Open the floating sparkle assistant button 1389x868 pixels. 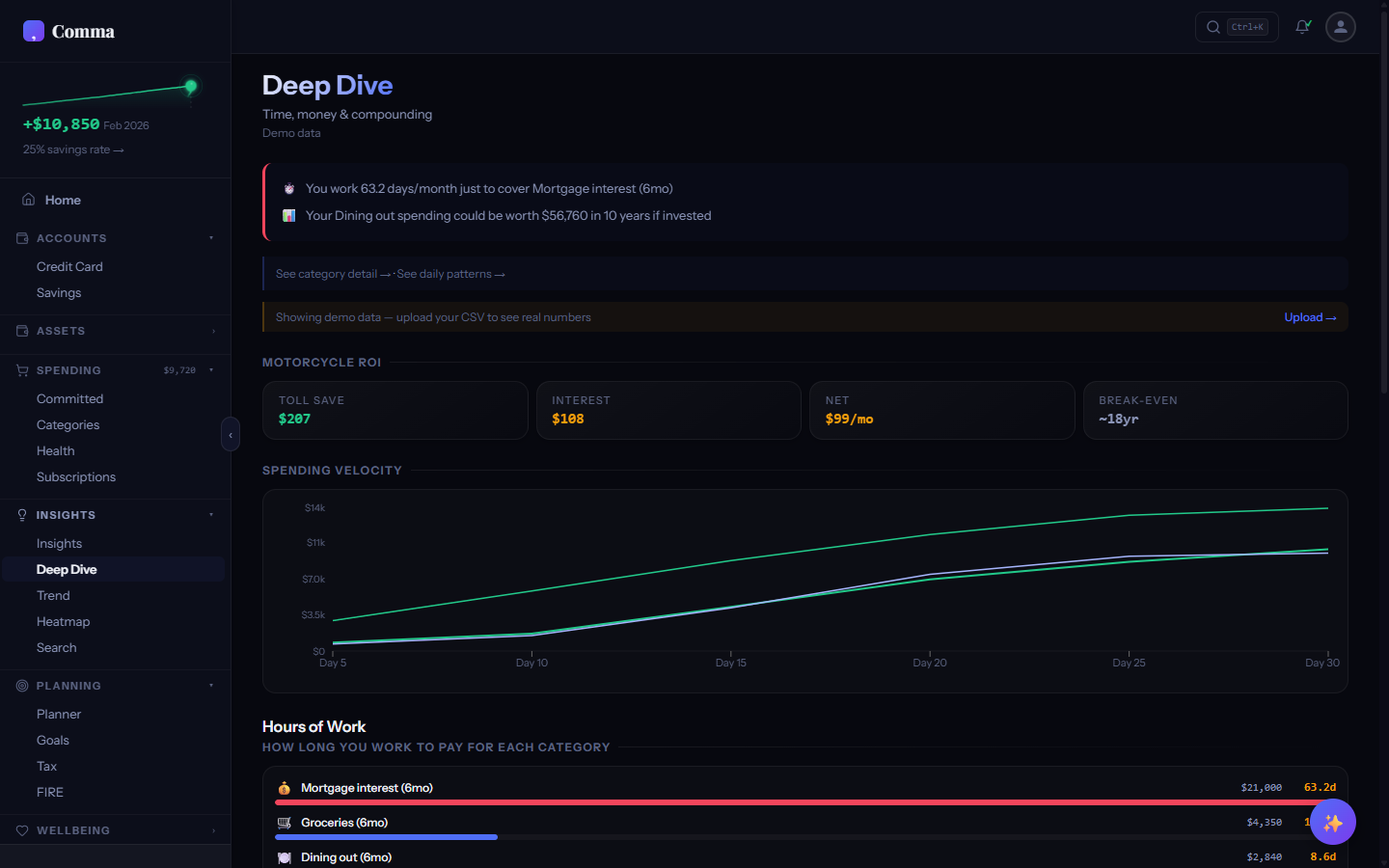[1333, 822]
